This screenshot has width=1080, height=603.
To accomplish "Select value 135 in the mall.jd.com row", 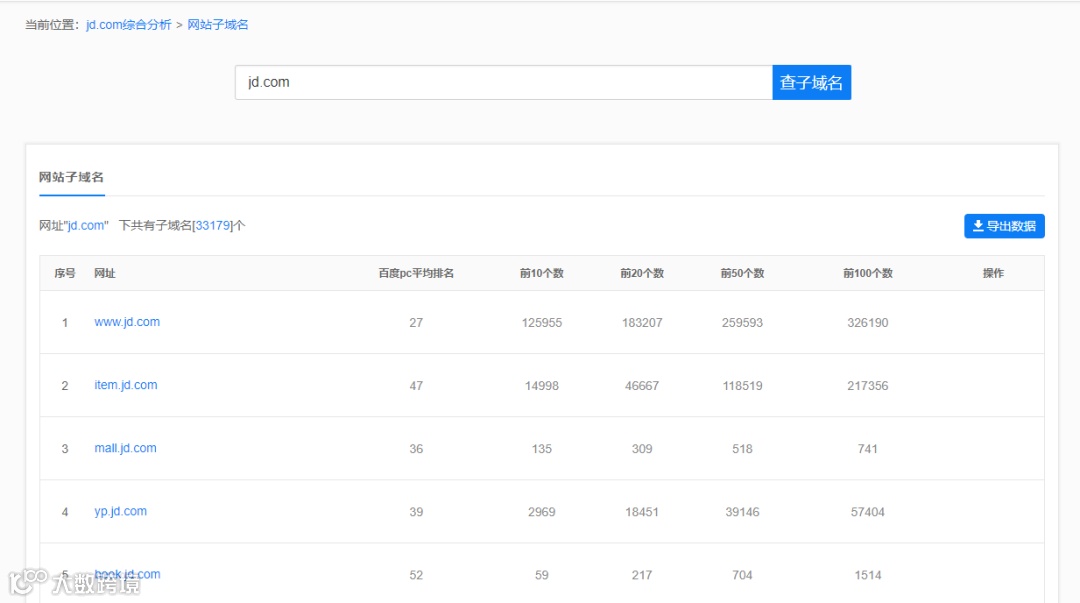I will [x=542, y=449].
